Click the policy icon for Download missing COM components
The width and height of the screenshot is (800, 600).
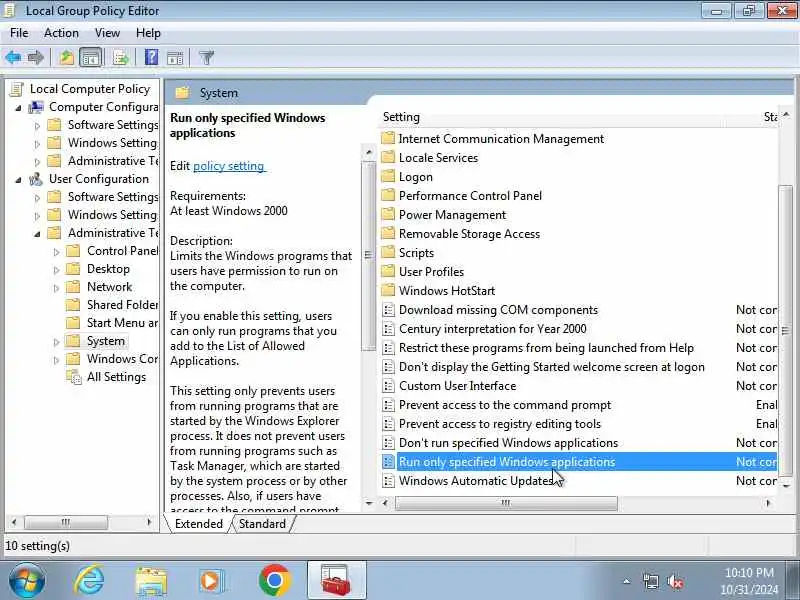pyautogui.click(x=388, y=310)
